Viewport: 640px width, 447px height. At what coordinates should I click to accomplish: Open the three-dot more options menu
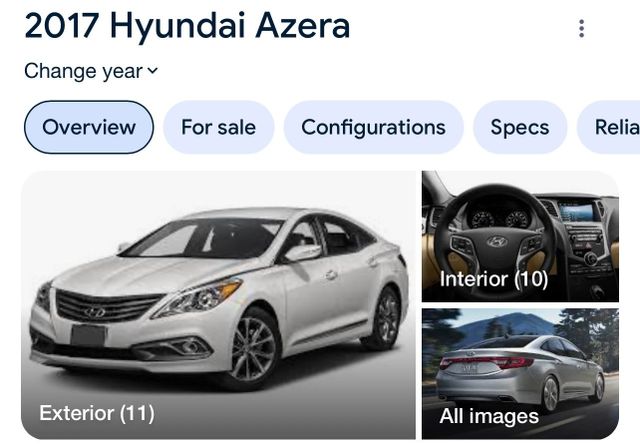tap(581, 29)
